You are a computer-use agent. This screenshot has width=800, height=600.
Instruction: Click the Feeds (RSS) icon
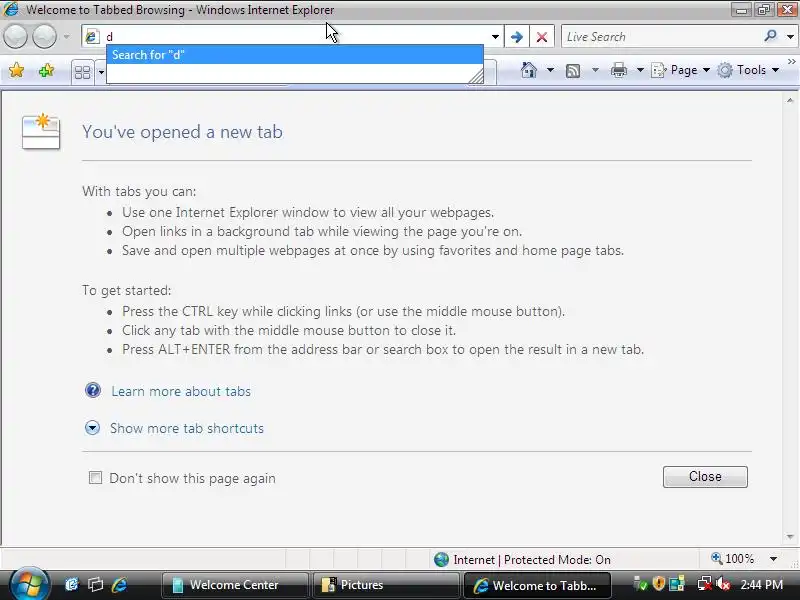click(573, 70)
